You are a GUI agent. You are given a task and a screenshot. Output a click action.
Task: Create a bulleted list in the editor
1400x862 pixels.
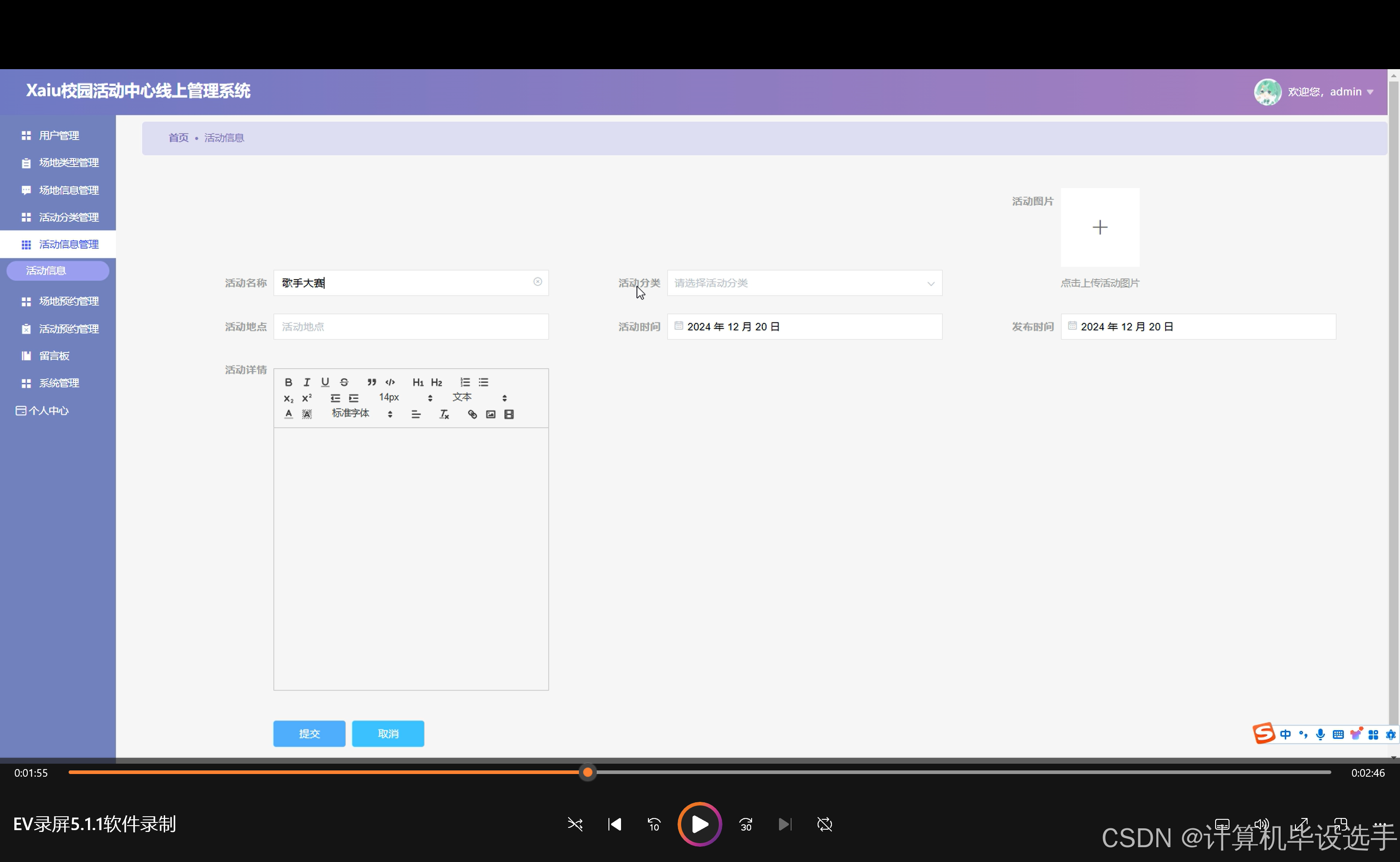(x=483, y=382)
